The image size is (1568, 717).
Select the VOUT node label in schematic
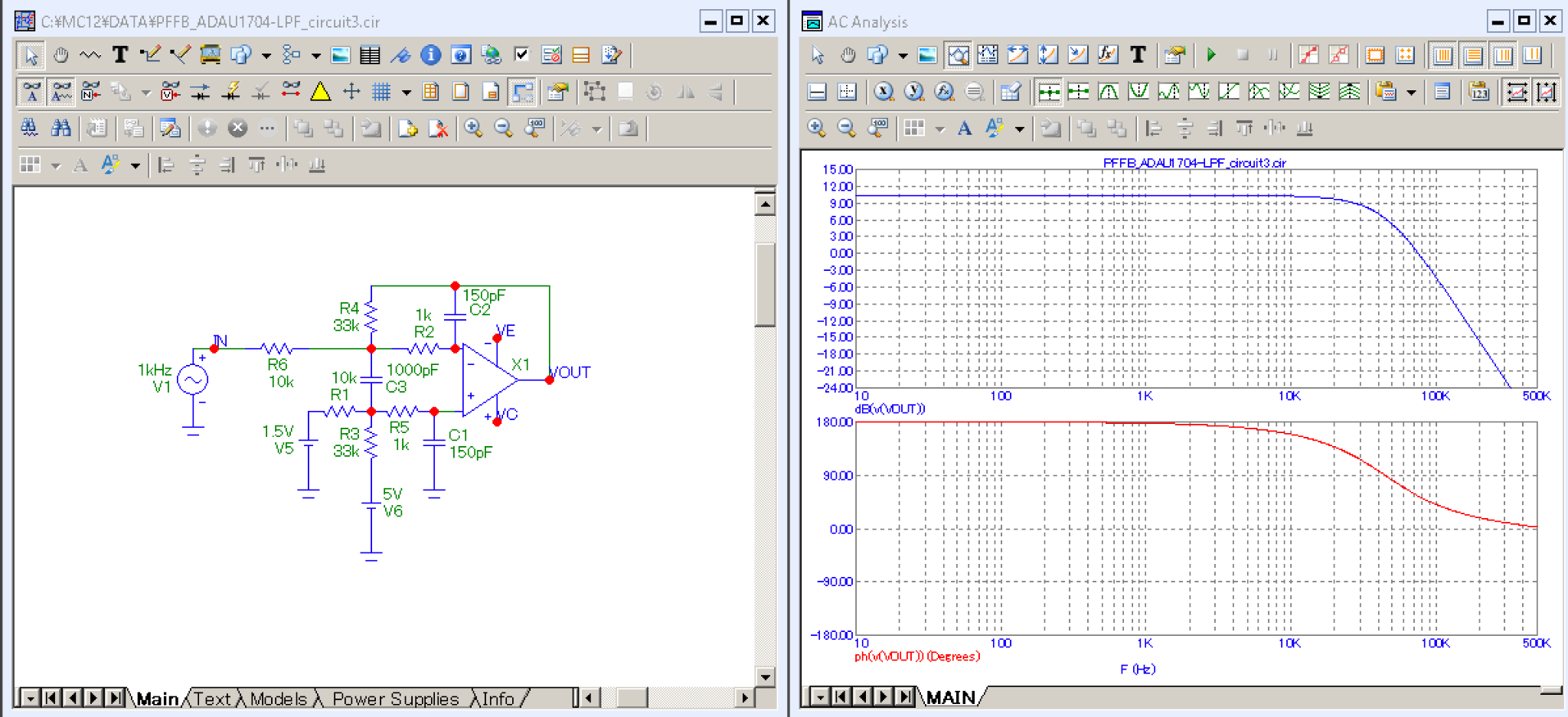coord(571,373)
